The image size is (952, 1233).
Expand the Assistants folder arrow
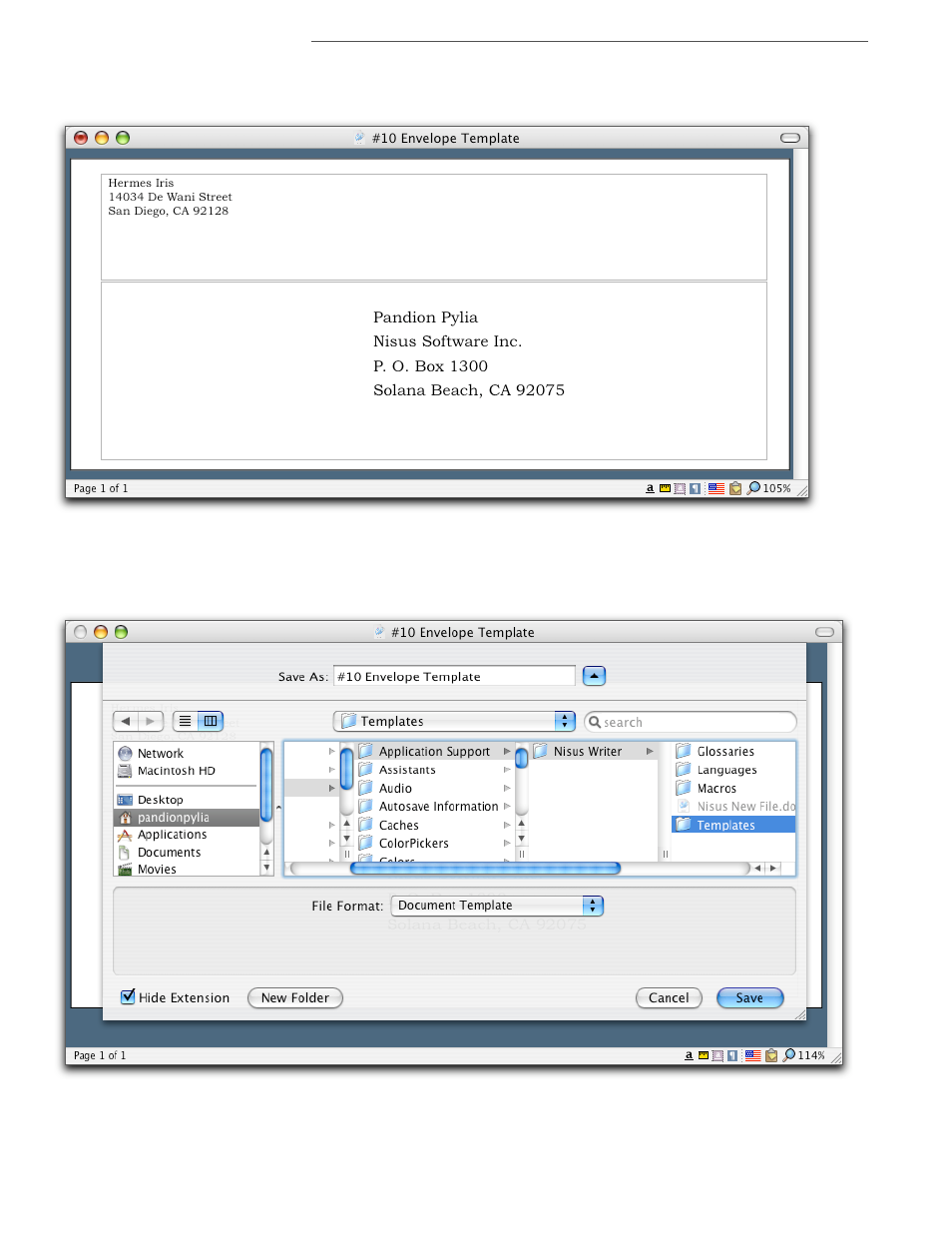point(507,770)
